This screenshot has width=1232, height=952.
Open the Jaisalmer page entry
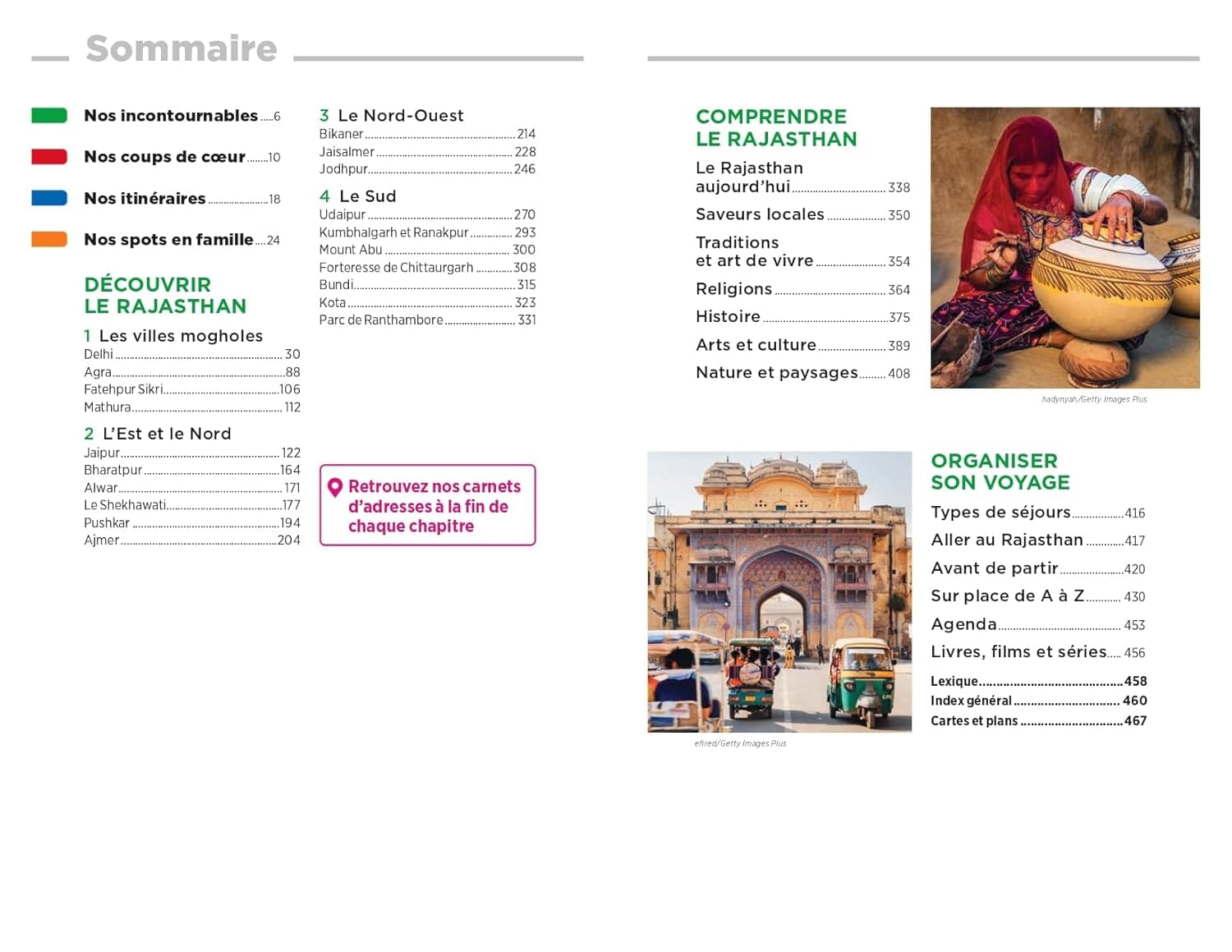(349, 151)
